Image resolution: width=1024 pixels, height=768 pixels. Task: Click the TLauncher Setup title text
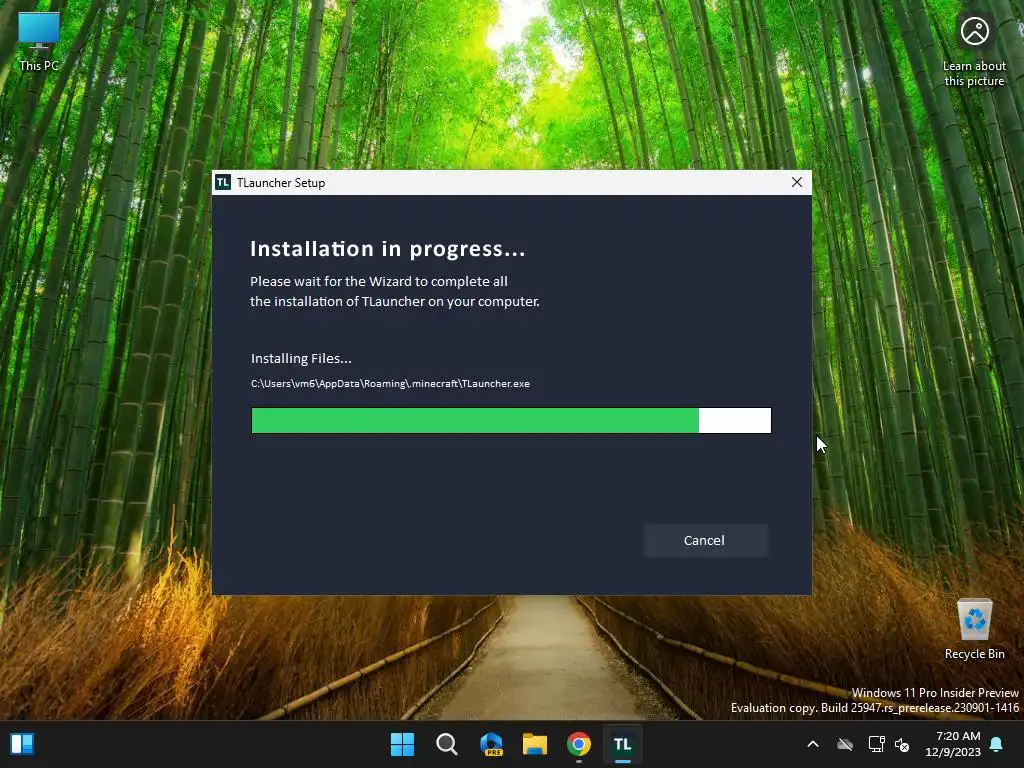(281, 183)
